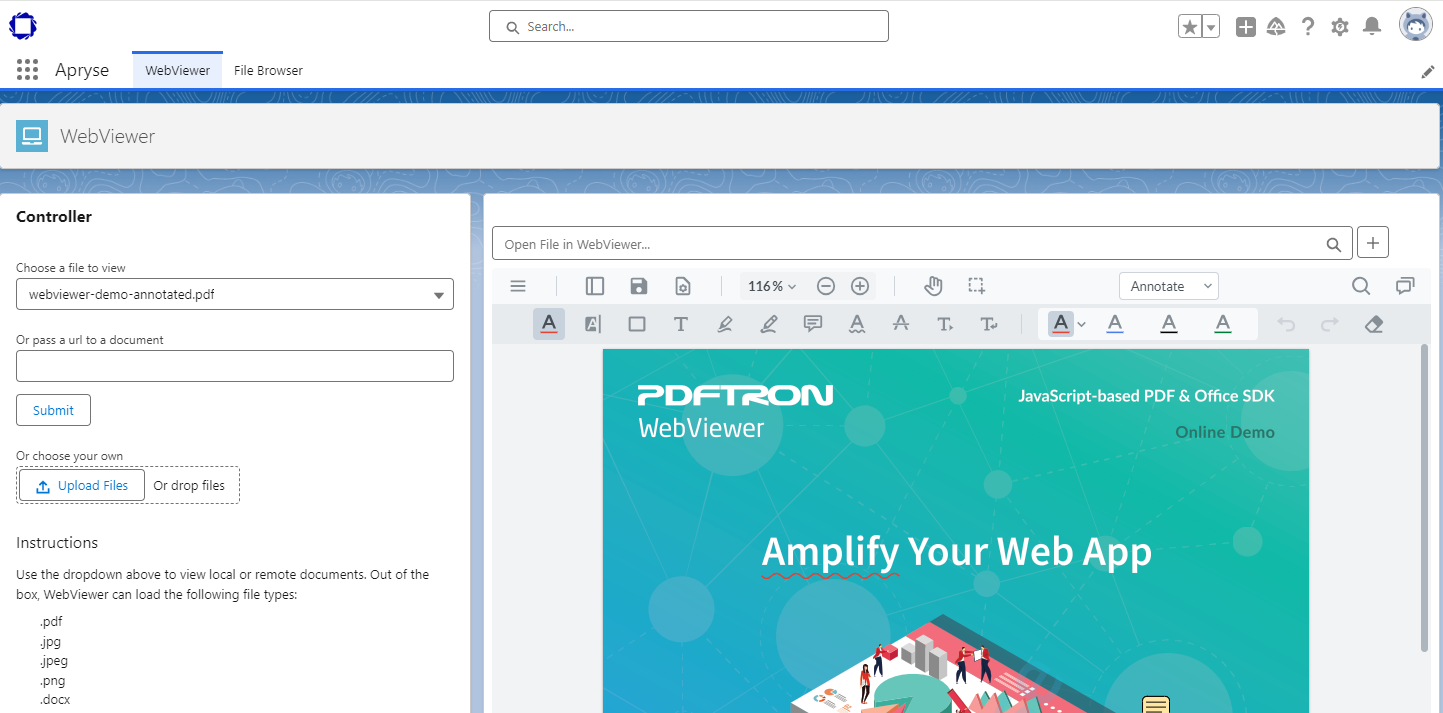Viewport: 1443px width, 713px height.
Task: Open the Annotate mode dropdown
Action: coord(1168,286)
